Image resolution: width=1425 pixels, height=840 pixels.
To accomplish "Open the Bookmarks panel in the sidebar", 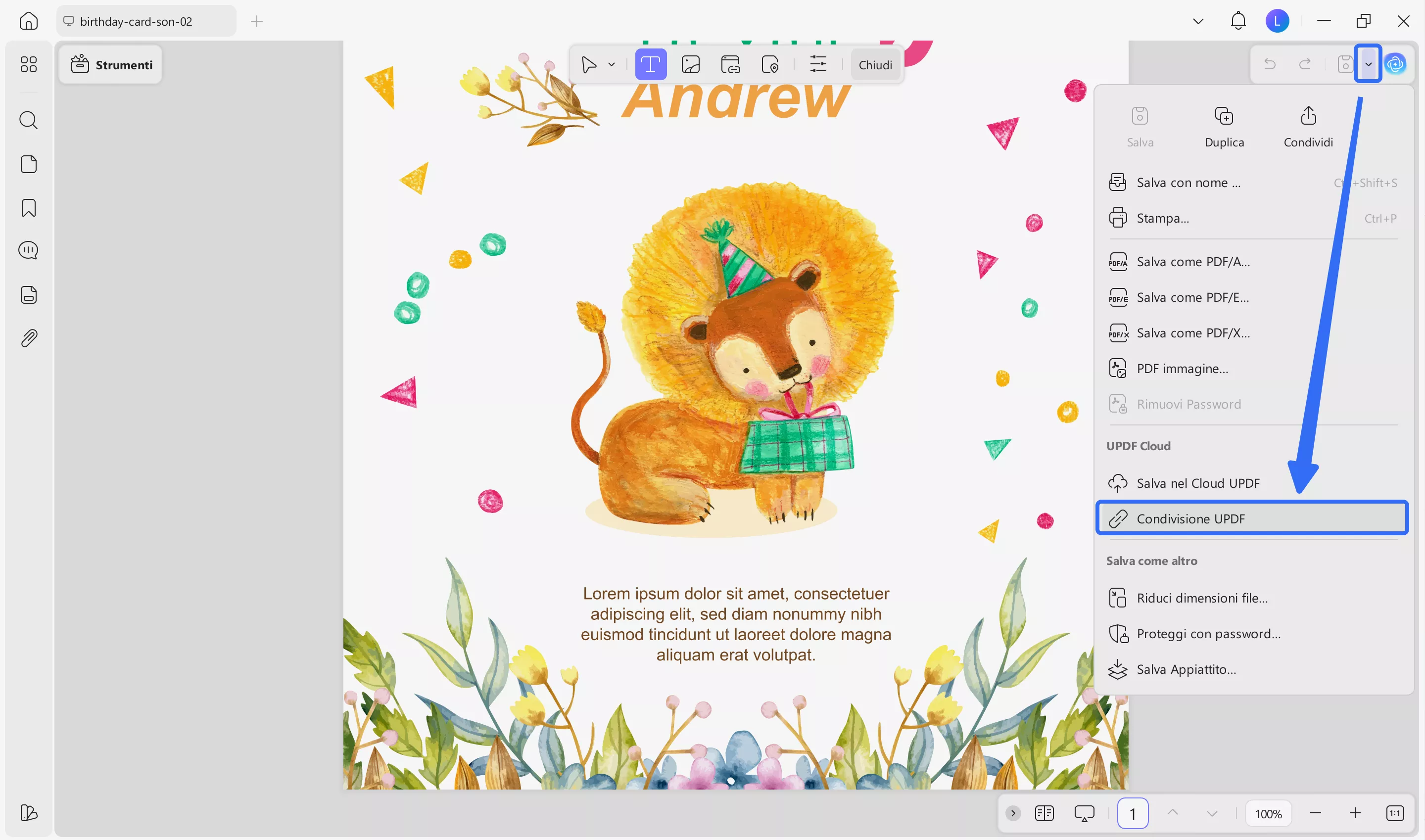I will pos(28,208).
